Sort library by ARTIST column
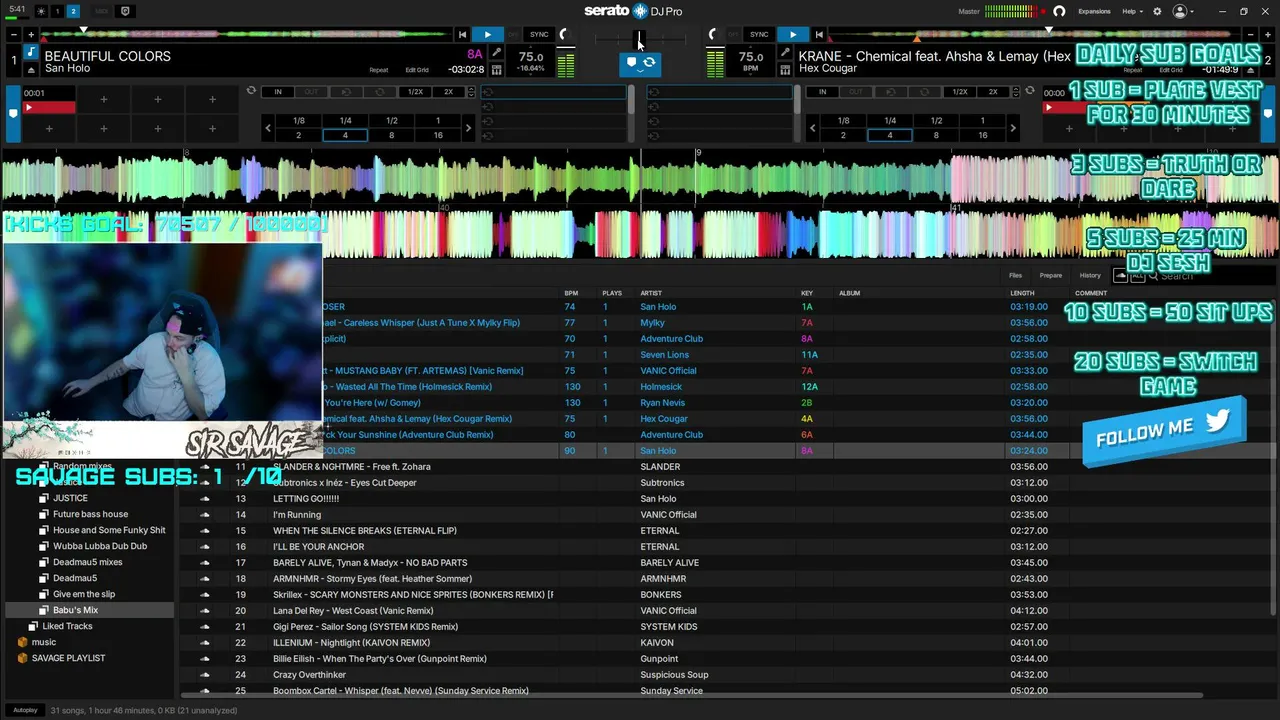This screenshot has width=1280, height=720. pos(651,293)
